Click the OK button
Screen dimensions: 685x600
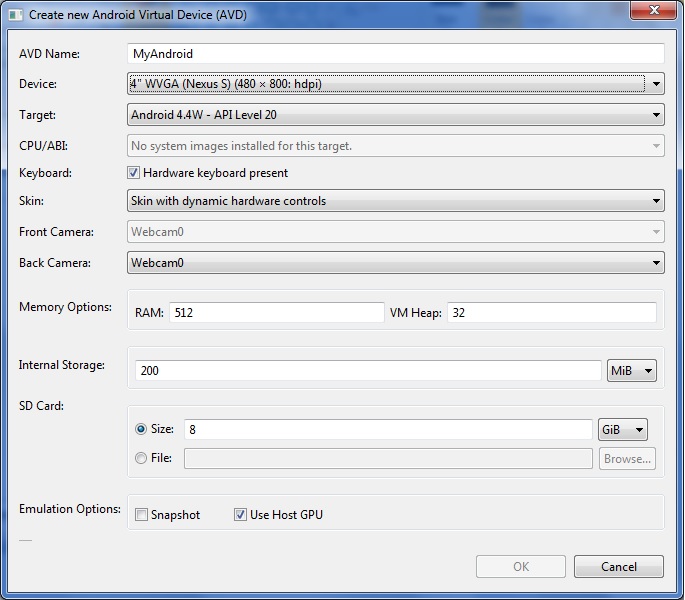click(x=521, y=566)
